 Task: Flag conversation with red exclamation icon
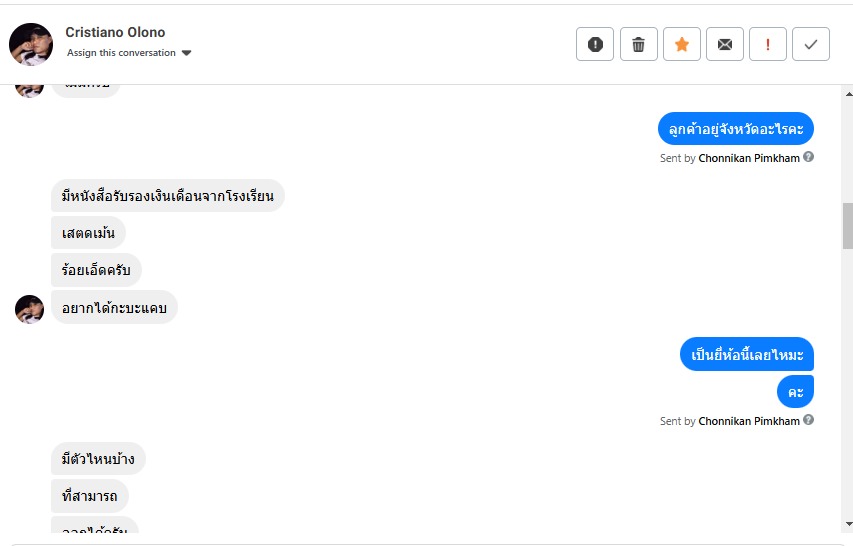tap(768, 44)
